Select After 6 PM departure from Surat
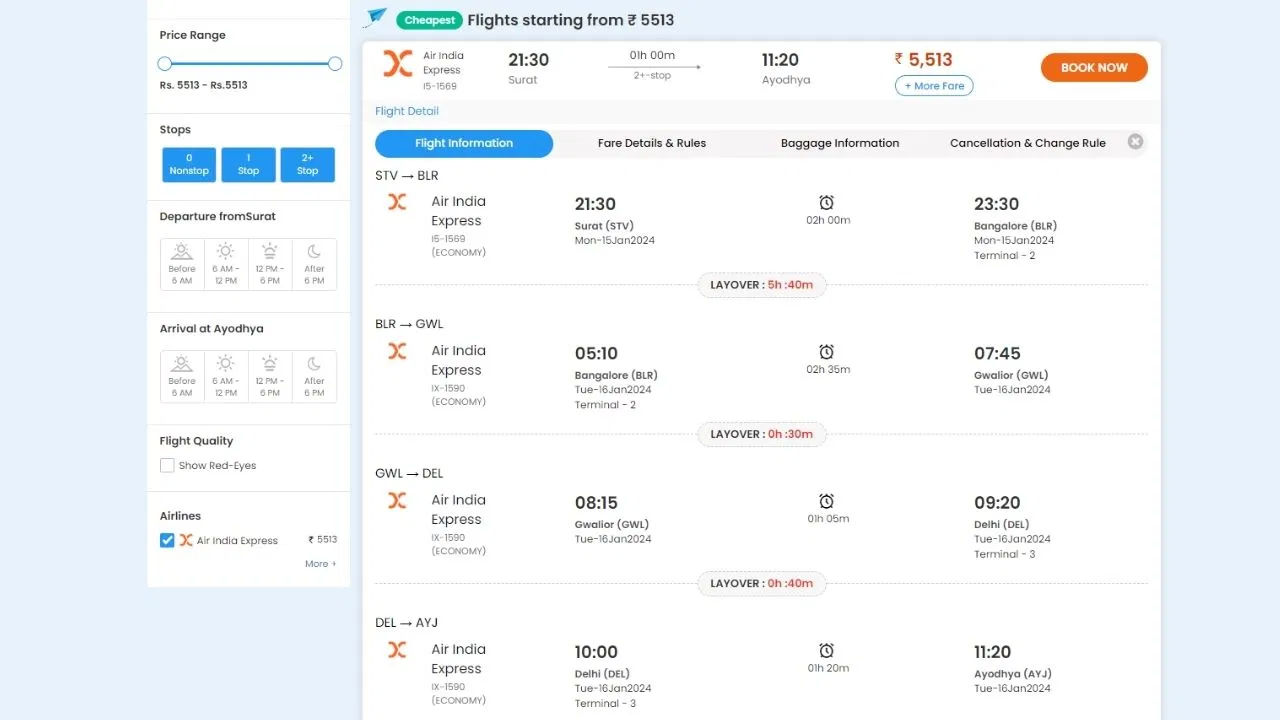Image resolution: width=1280 pixels, height=720 pixels. coord(314,264)
